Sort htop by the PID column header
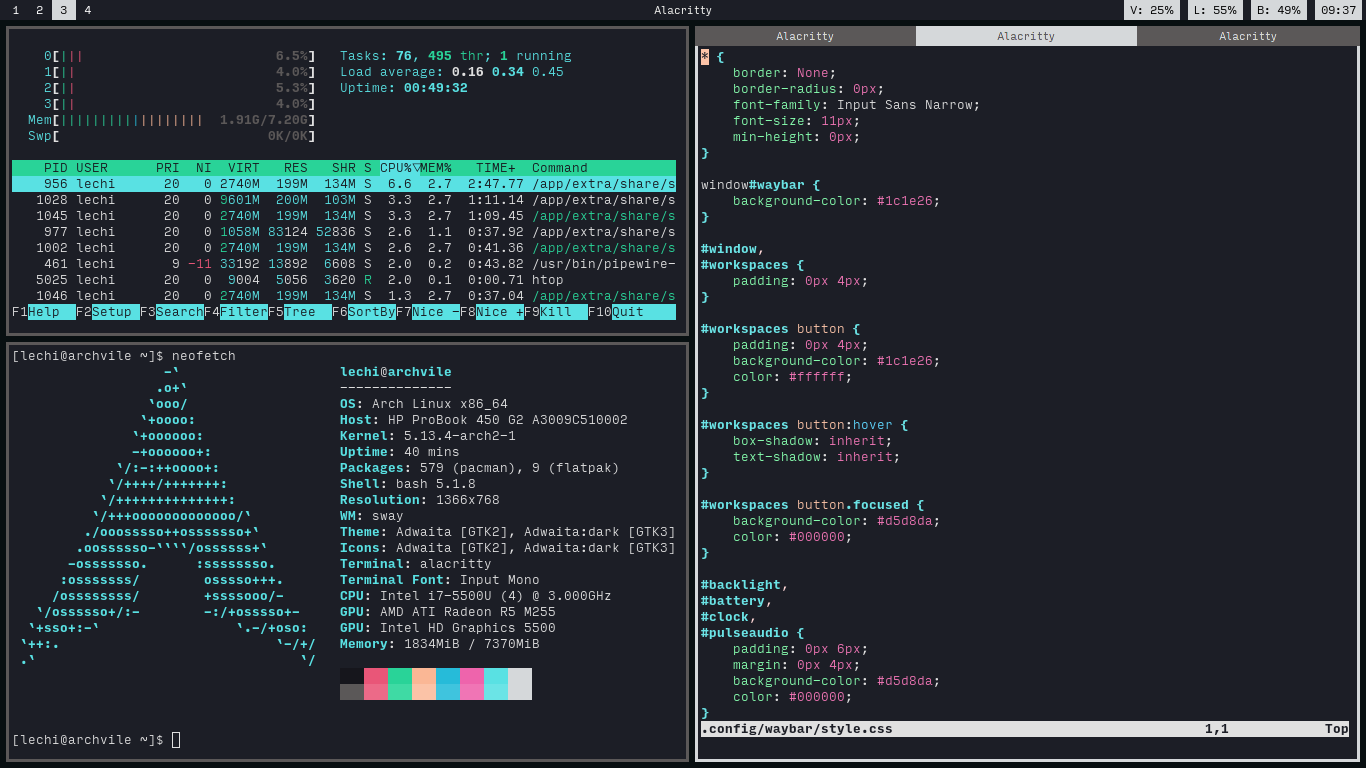This screenshot has width=1366, height=768. click(x=56, y=168)
